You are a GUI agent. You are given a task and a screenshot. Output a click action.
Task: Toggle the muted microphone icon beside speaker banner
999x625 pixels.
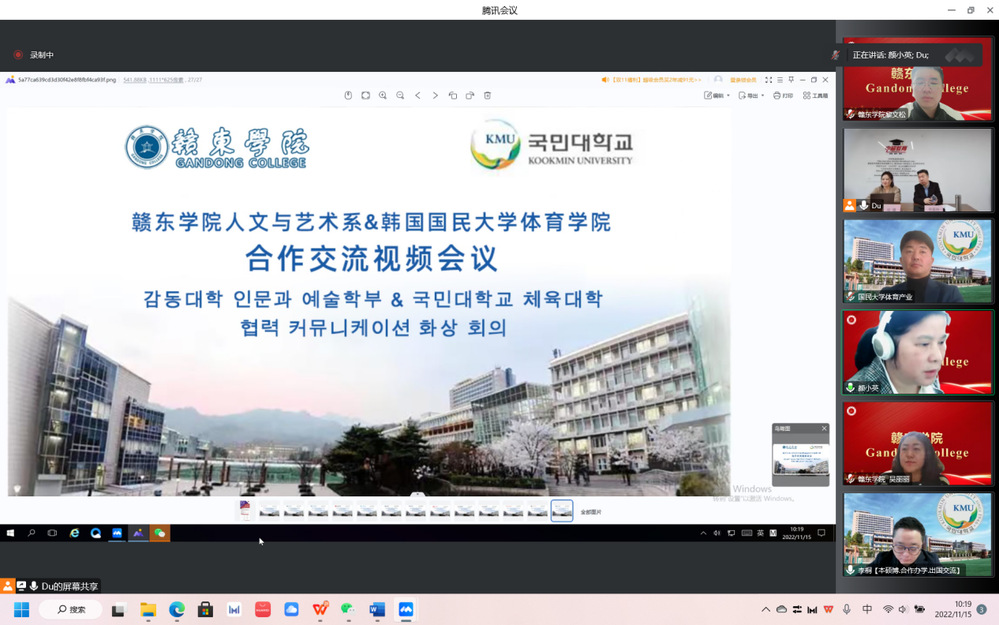point(835,55)
